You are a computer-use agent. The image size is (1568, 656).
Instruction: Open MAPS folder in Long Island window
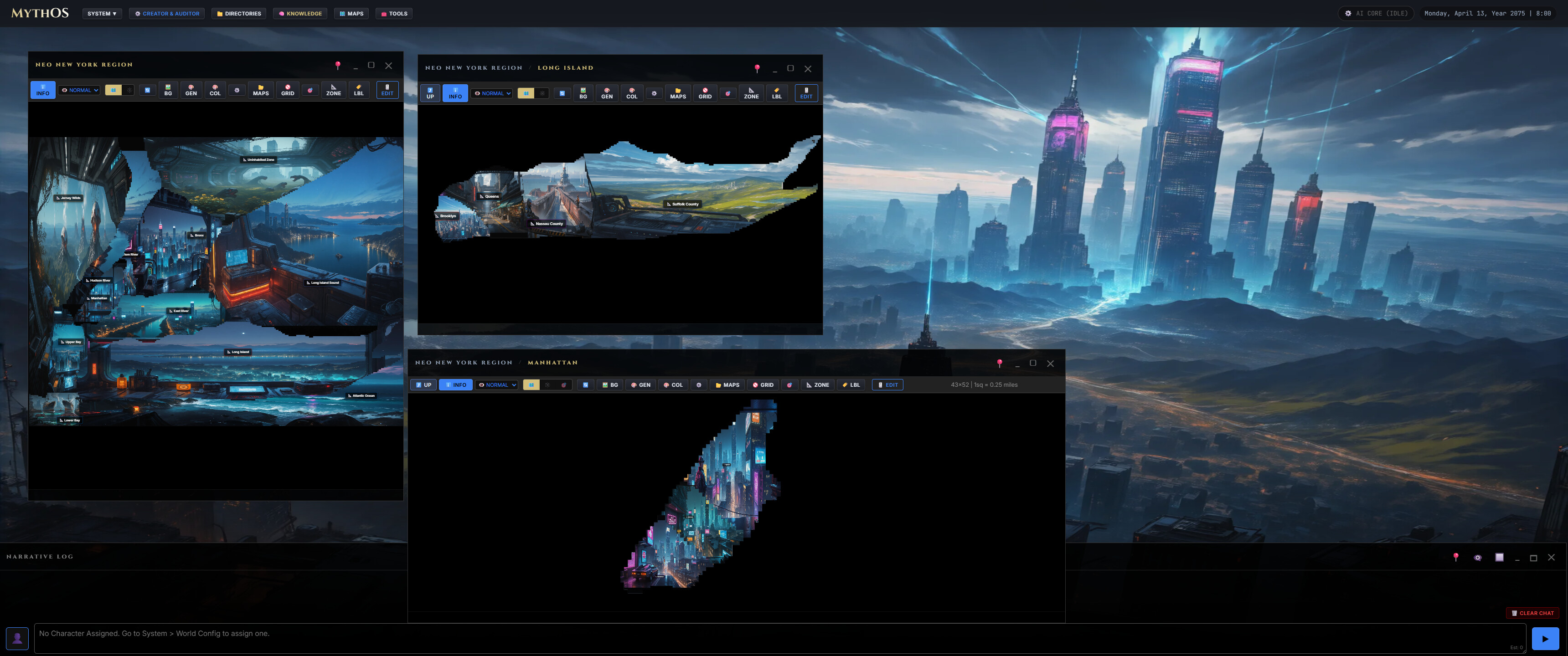[677, 93]
